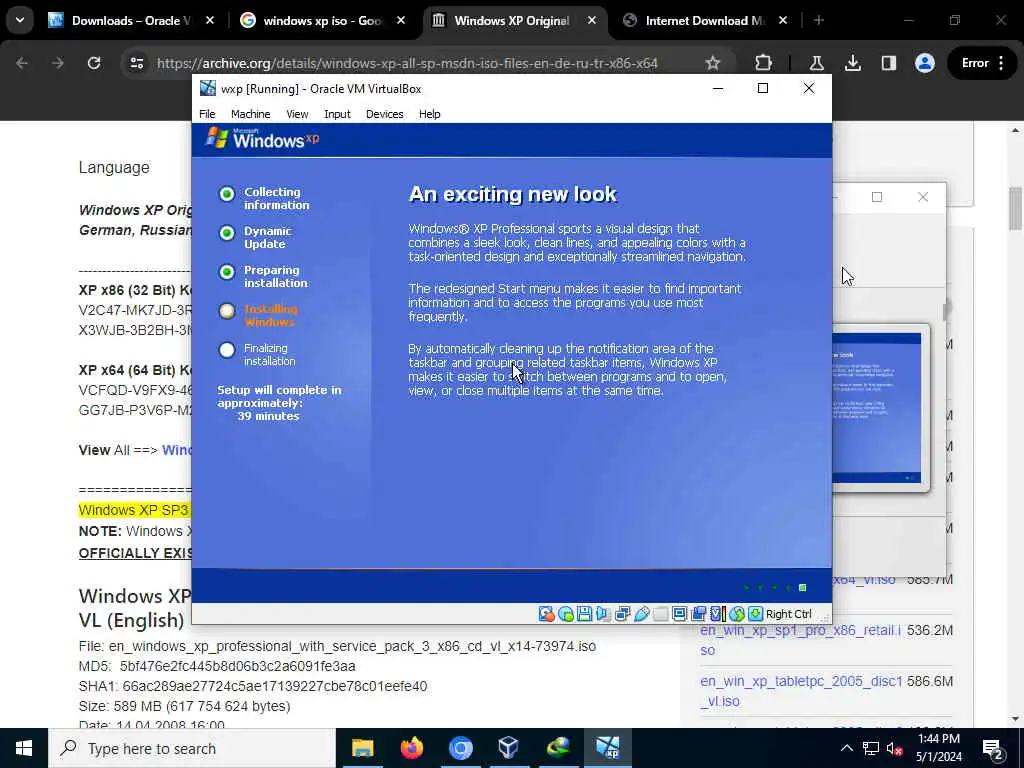Close the Windows XP Original browser tab
Image resolution: width=1024 pixels, height=768 pixels.
click(x=592, y=21)
